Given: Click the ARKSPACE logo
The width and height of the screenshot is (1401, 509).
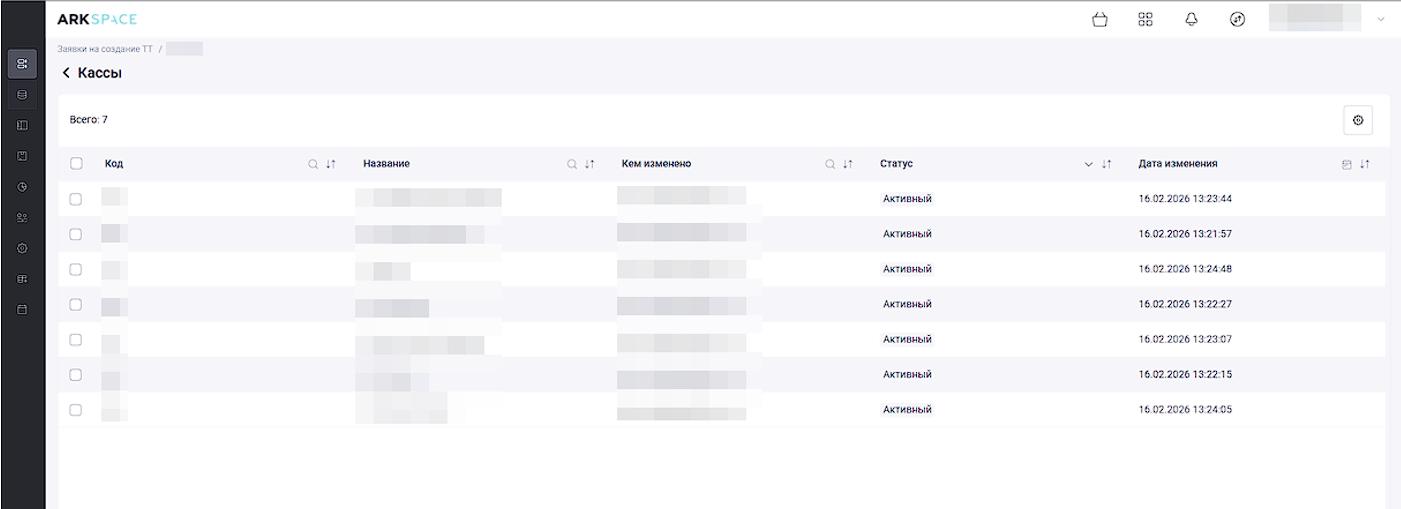Looking at the screenshot, I should tap(97, 19).
